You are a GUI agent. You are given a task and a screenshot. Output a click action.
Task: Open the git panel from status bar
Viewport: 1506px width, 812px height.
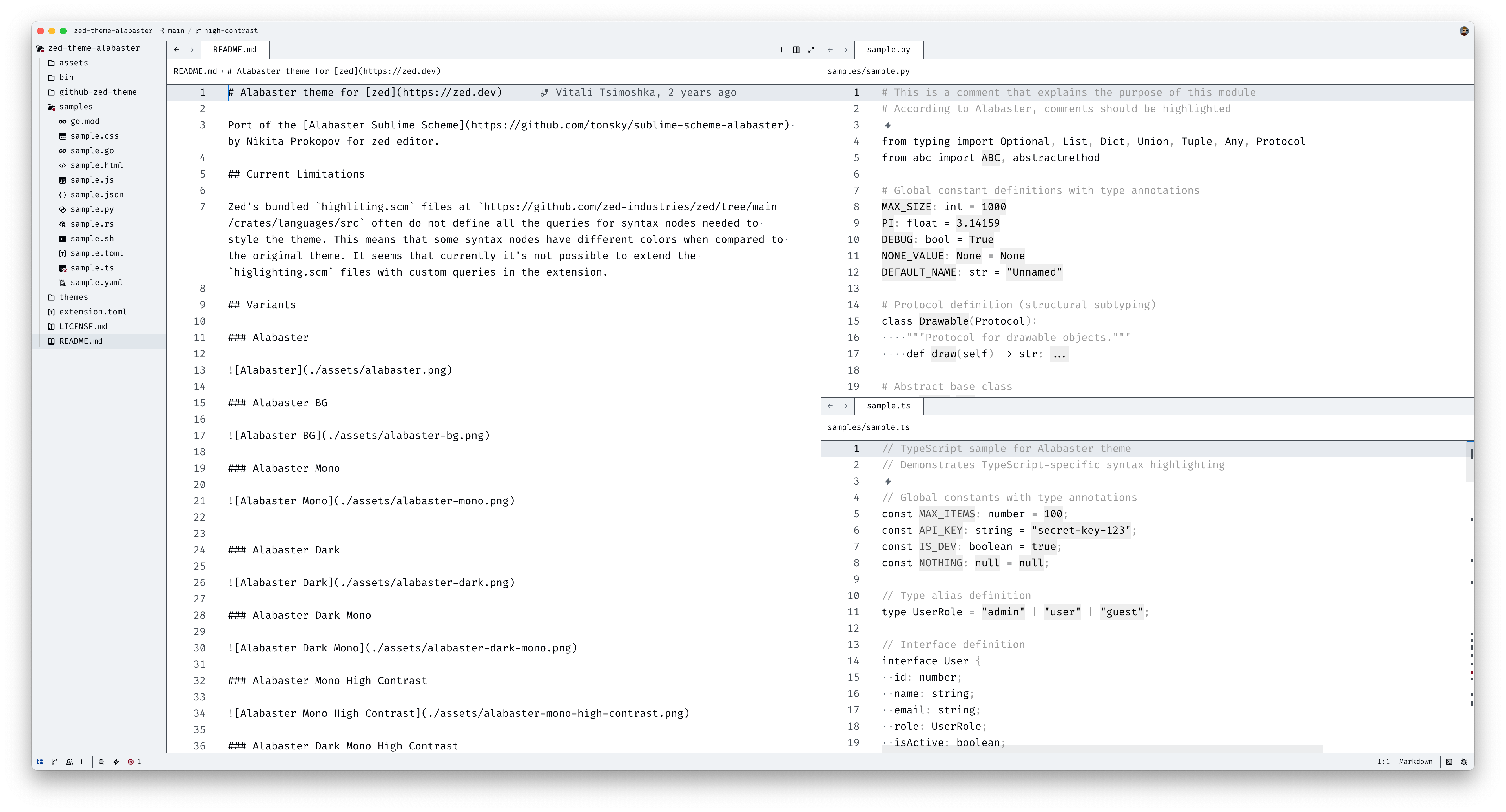tap(54, 762)
